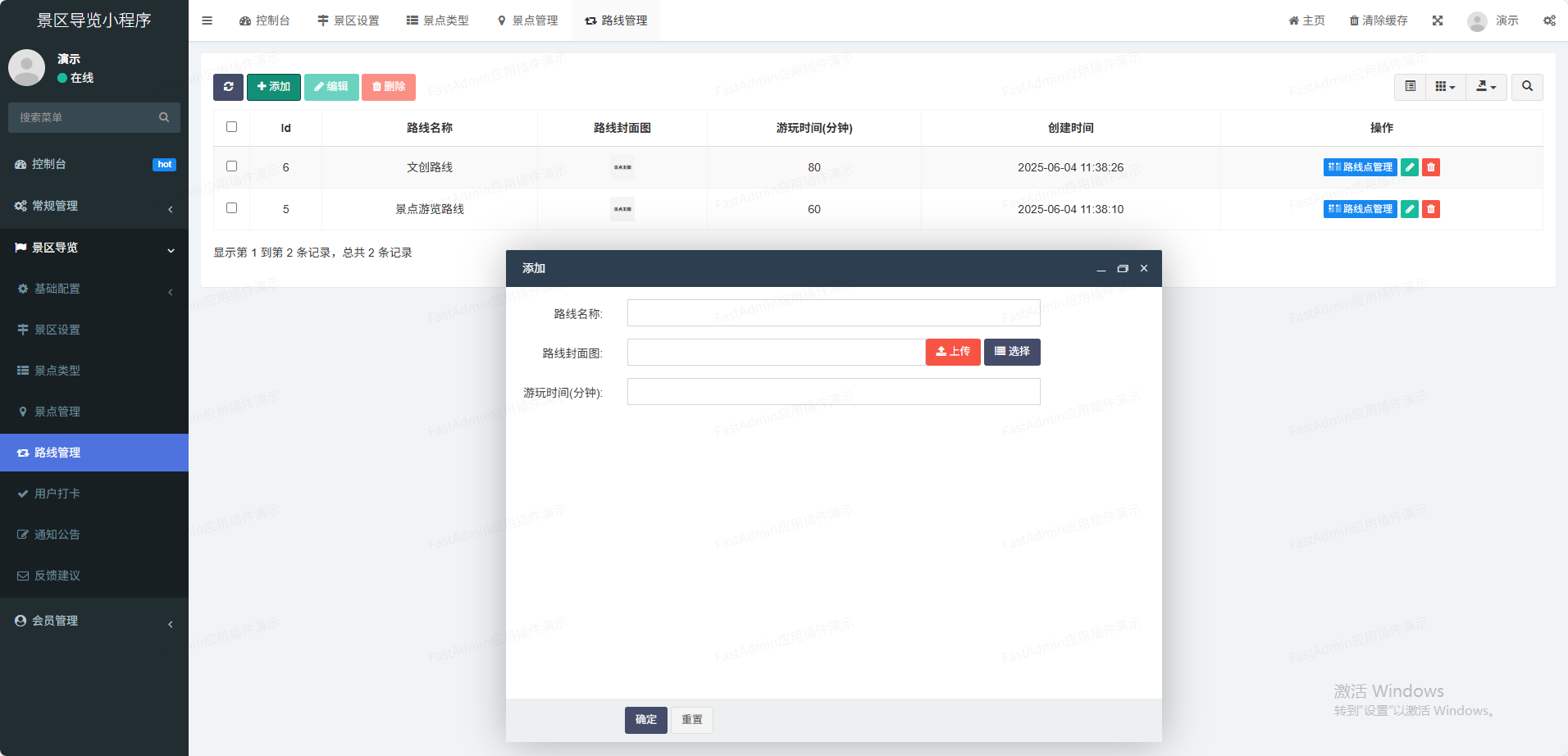This screenshot has width=1568, height=756.
Task: Click the refresh table icon button
Action: click(x=228, y=87)
